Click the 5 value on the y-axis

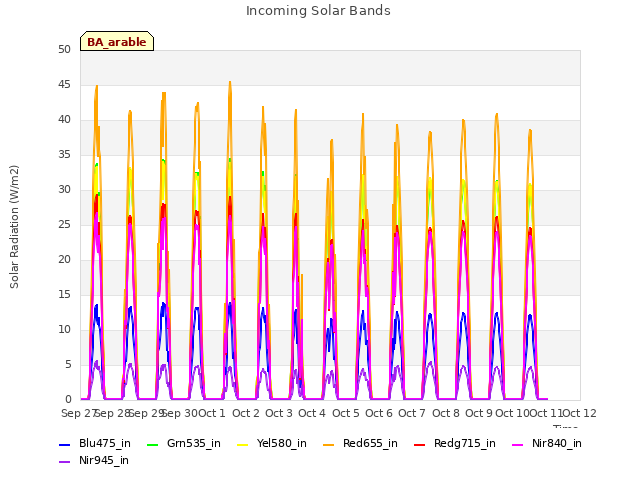68,364
